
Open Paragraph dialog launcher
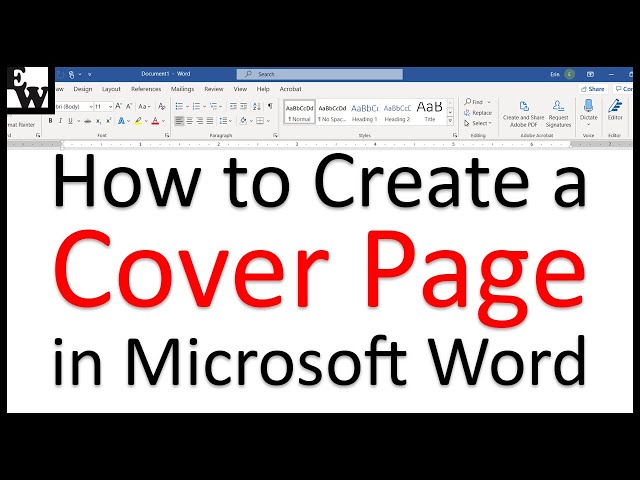click(x=275, y=135)
